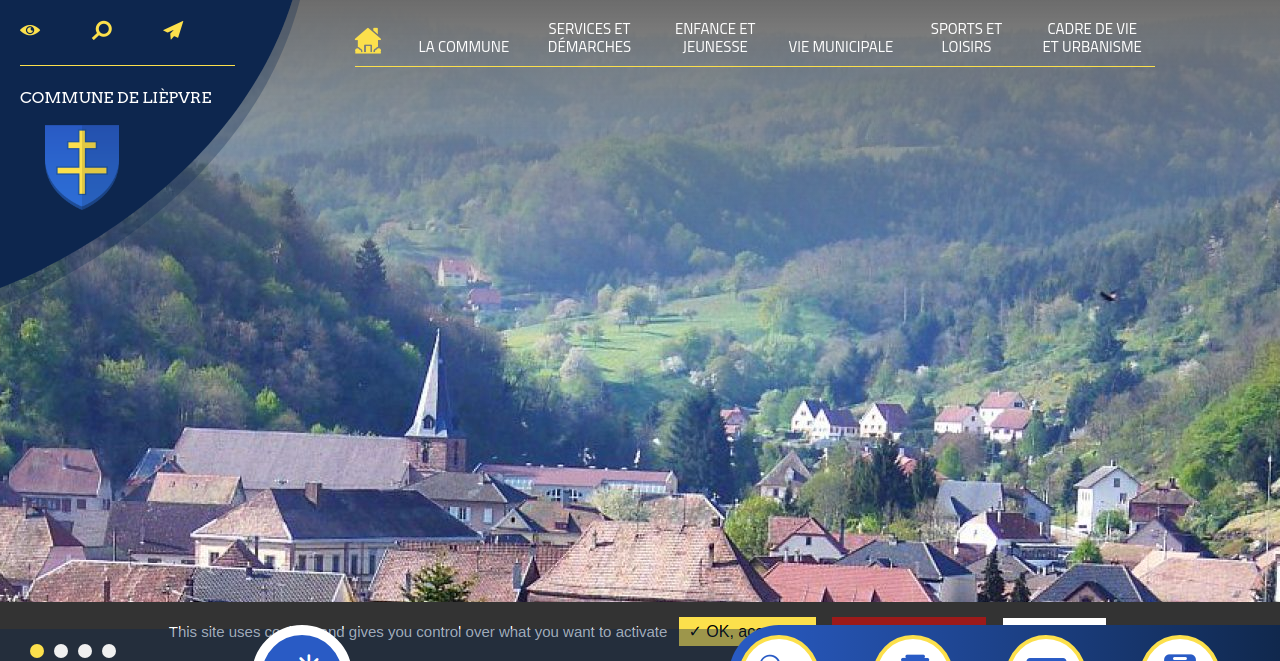The width and height of the screenshot is (1280, 661).
Task: Open the search magnifier icon
Action: (102, 30)
